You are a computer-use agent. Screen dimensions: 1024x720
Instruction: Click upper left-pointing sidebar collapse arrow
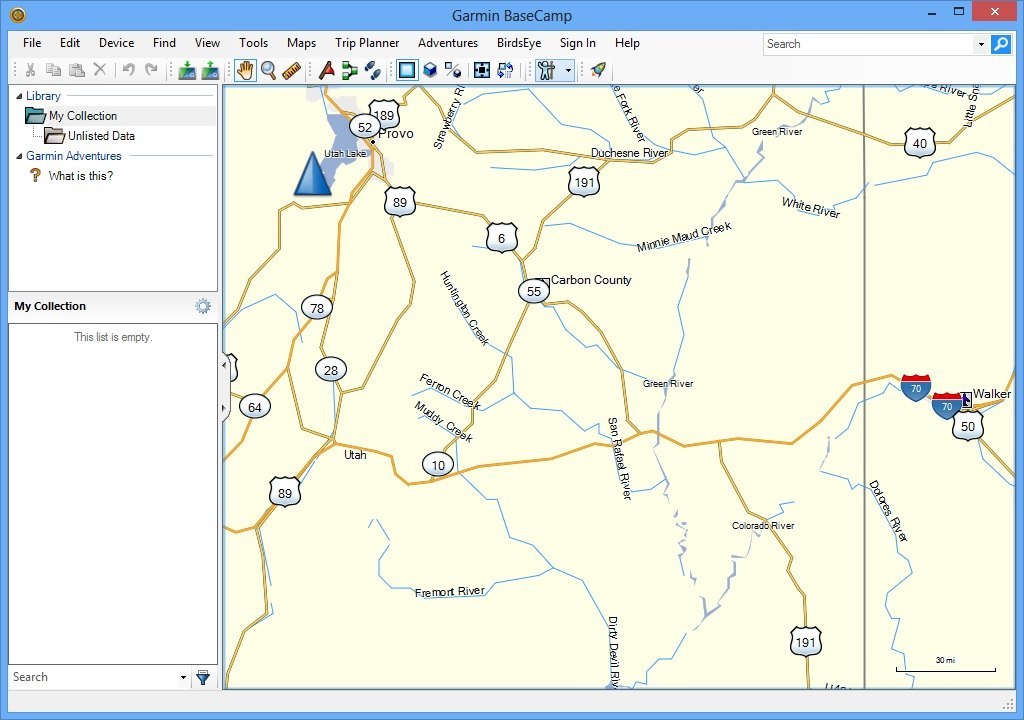click(225, 365)
